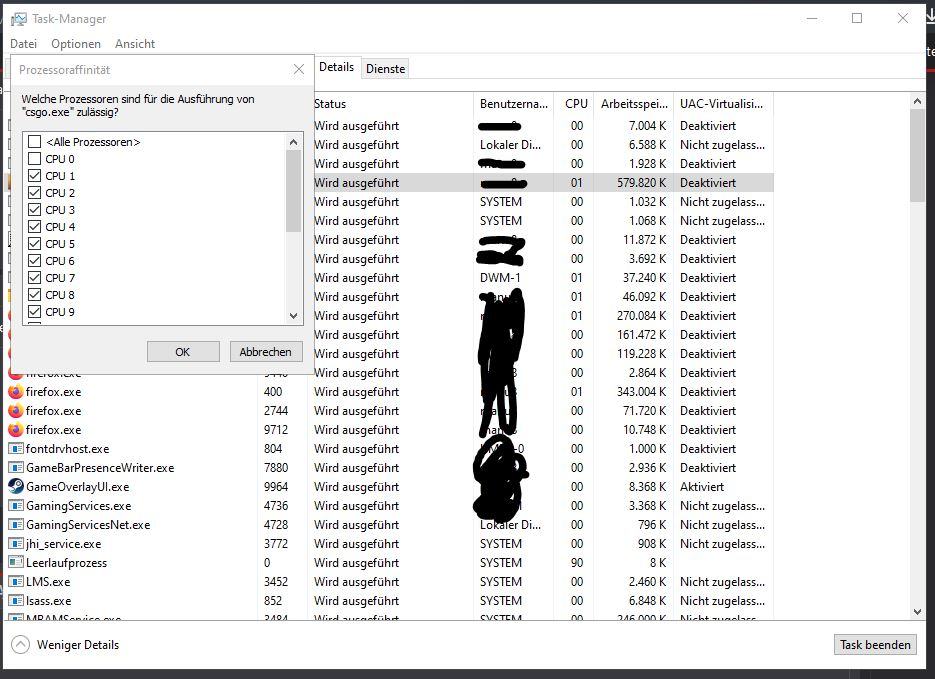The width and height of the screenshot is (935, 679).
Task: Check the <Alle Prozessoren> checkbox
Action: pyautogui.click(x=35, y=142)
